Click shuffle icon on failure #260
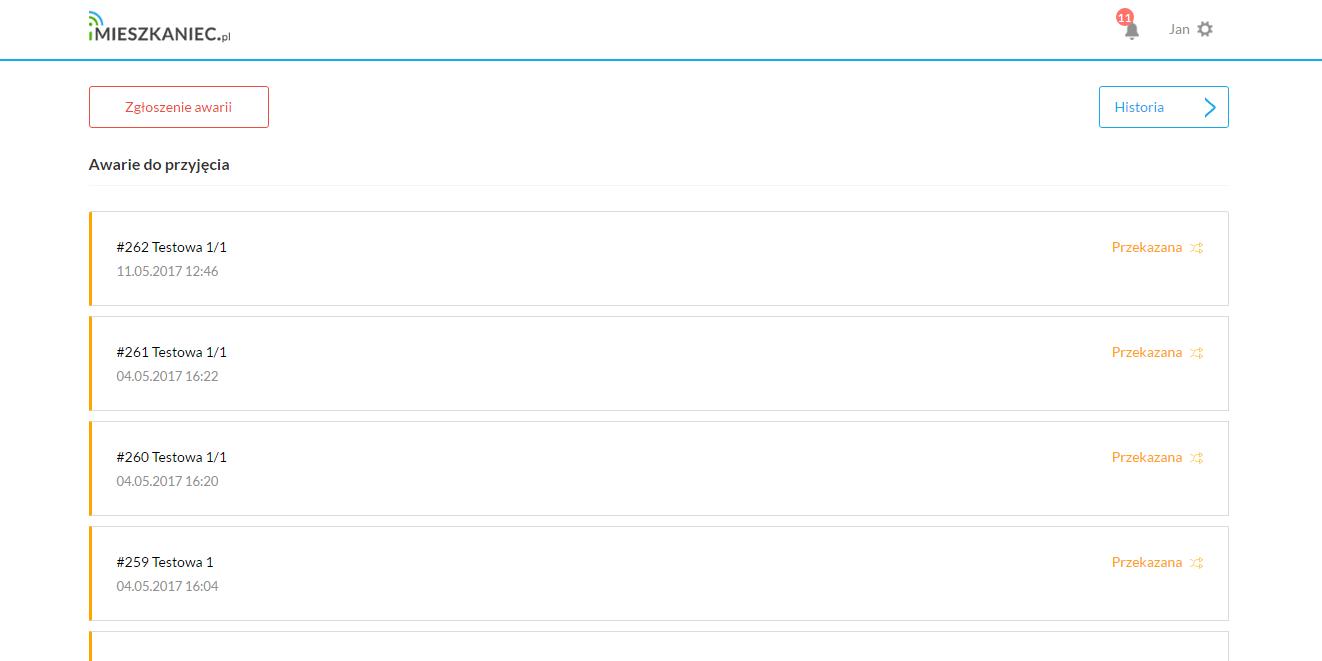This screenshot has height=661, width=1322. pyautogui.click(x=1197, y=458)
